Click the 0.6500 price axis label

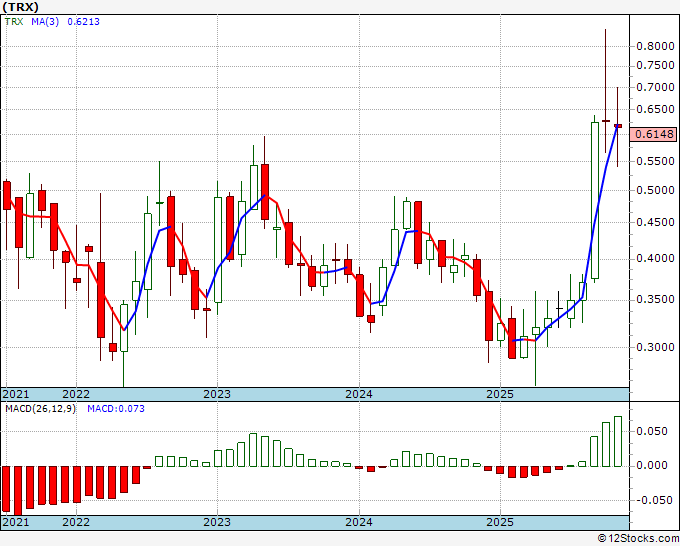coord(655,109)
